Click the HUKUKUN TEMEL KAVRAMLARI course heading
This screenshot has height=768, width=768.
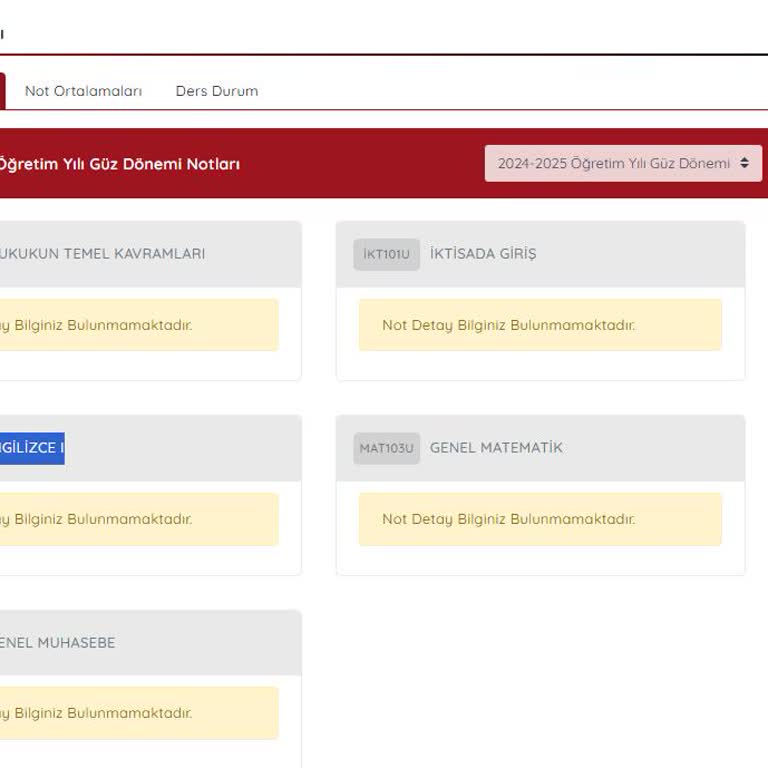[102, 254]
